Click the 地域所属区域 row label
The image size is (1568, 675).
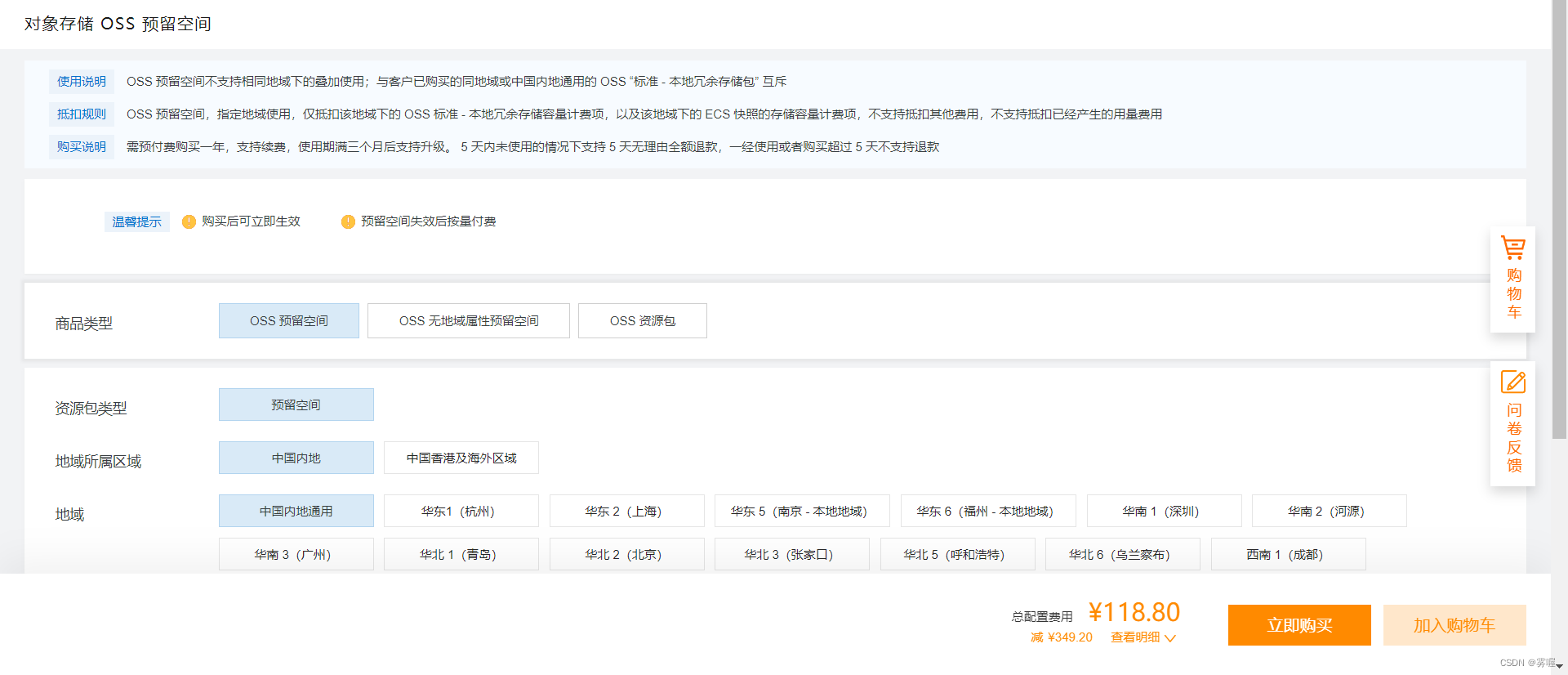click(98, 462)
